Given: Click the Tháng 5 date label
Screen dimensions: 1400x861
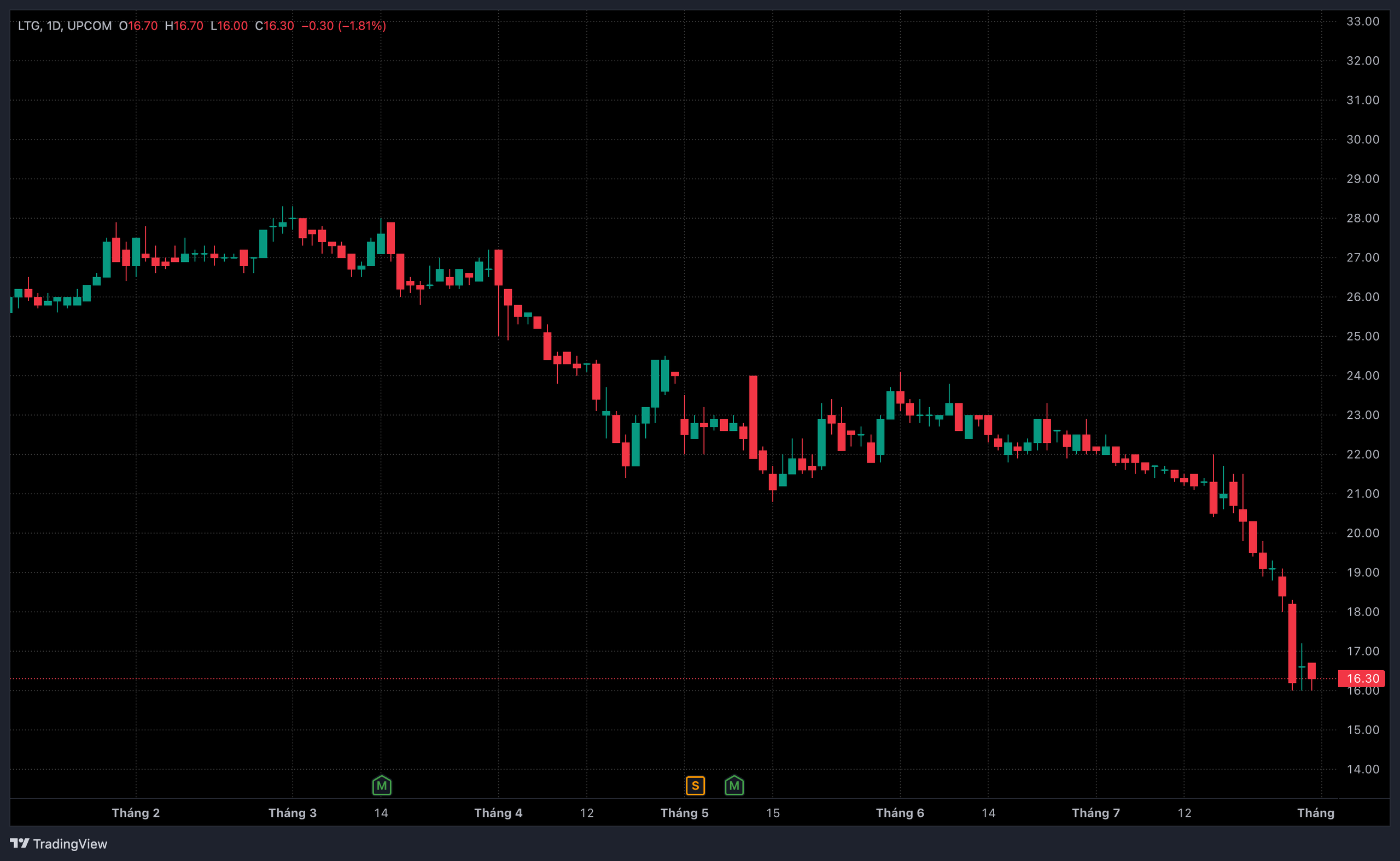Looking at the screenshot, I should coord(685,812).
